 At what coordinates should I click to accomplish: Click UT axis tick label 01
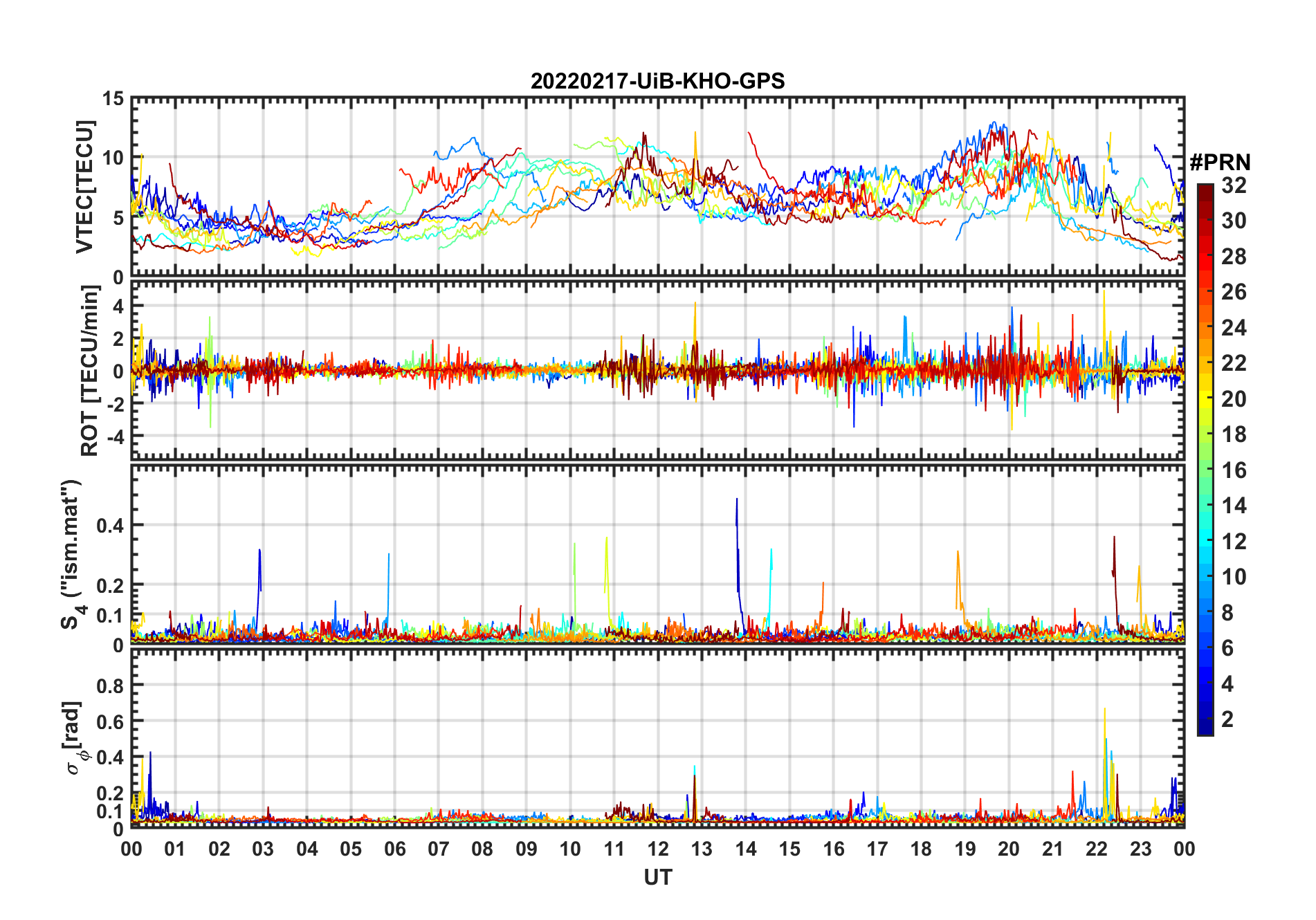click(x=175, y=849)
